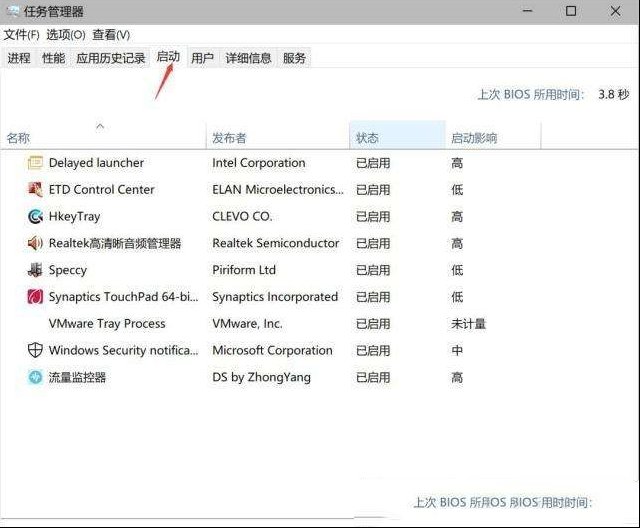The height and width of the screenshot is (528, 640).
Task: Minimize the Task Manager window
Action: tap(527, 11)
